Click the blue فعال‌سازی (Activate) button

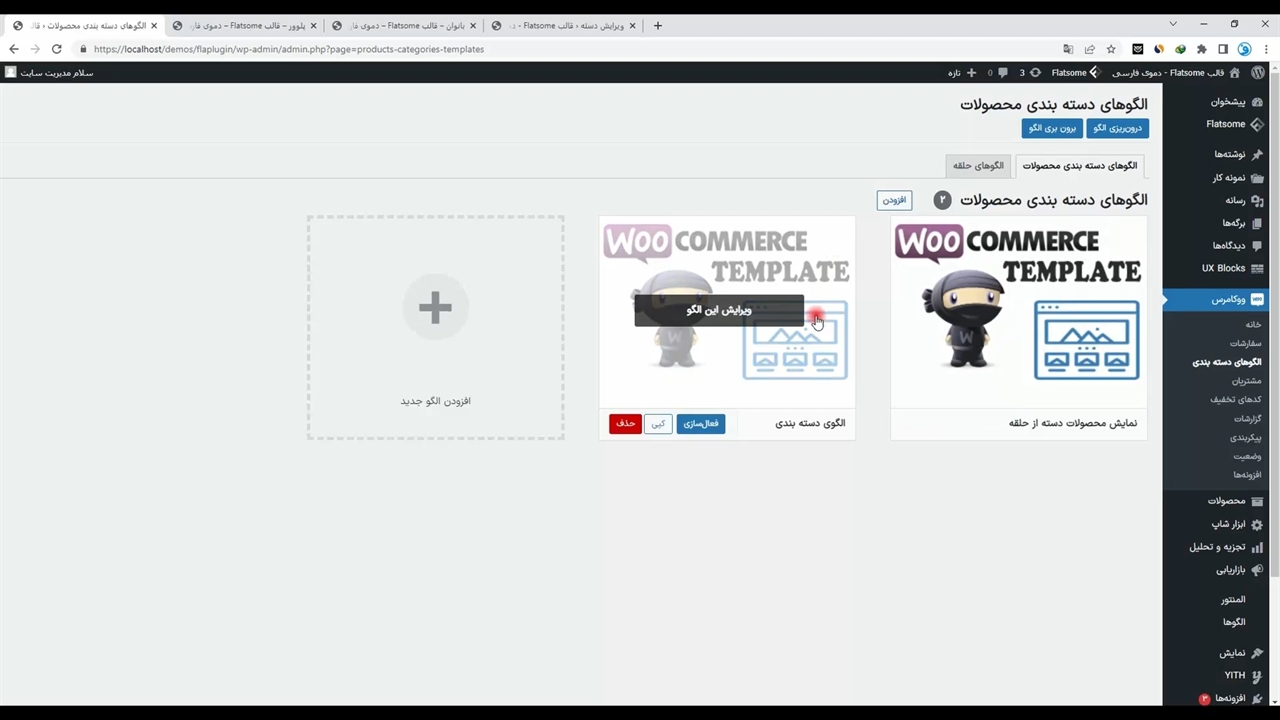coord(700,424)
